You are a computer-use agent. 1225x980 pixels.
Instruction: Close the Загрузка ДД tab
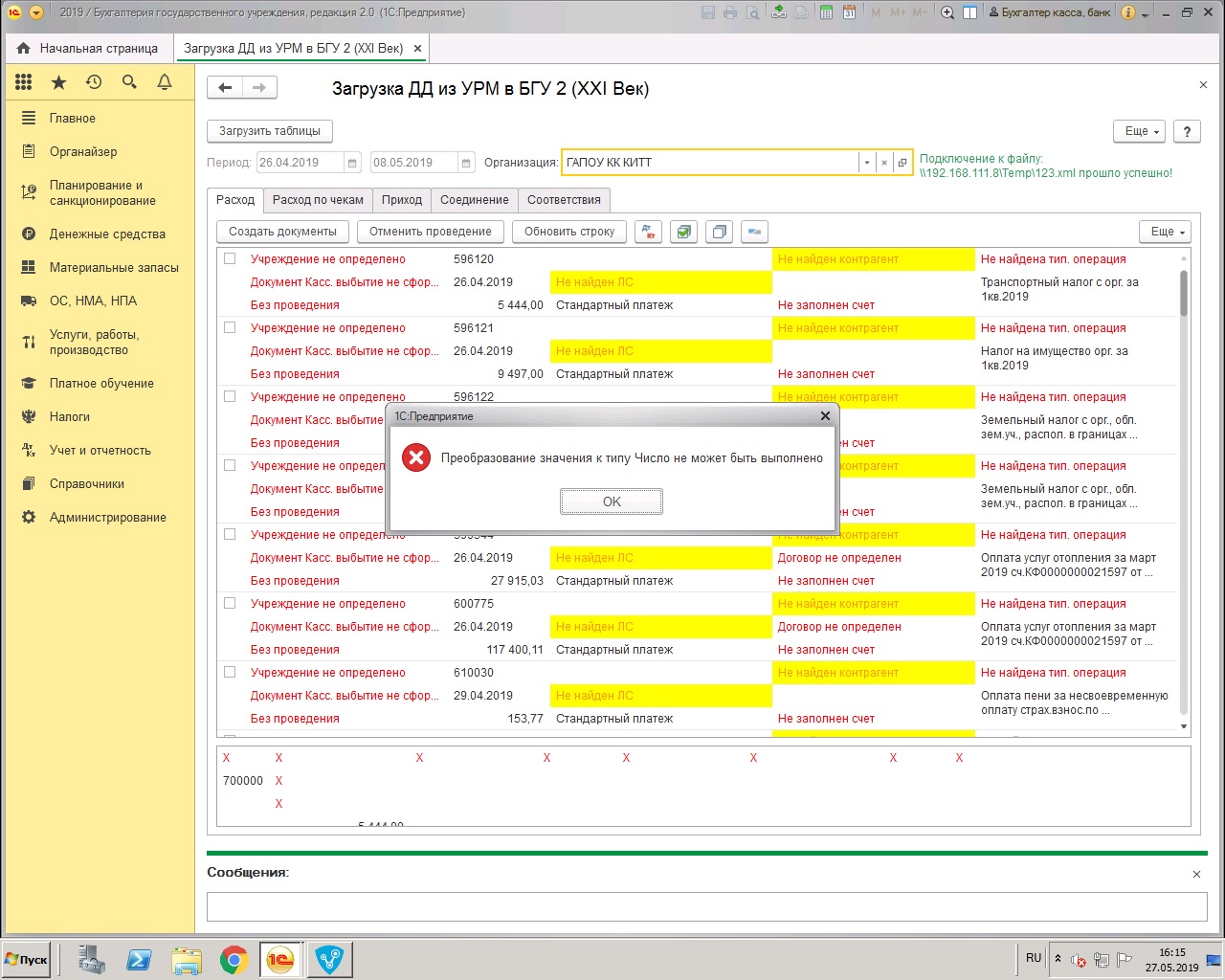[x=417, y=48]
